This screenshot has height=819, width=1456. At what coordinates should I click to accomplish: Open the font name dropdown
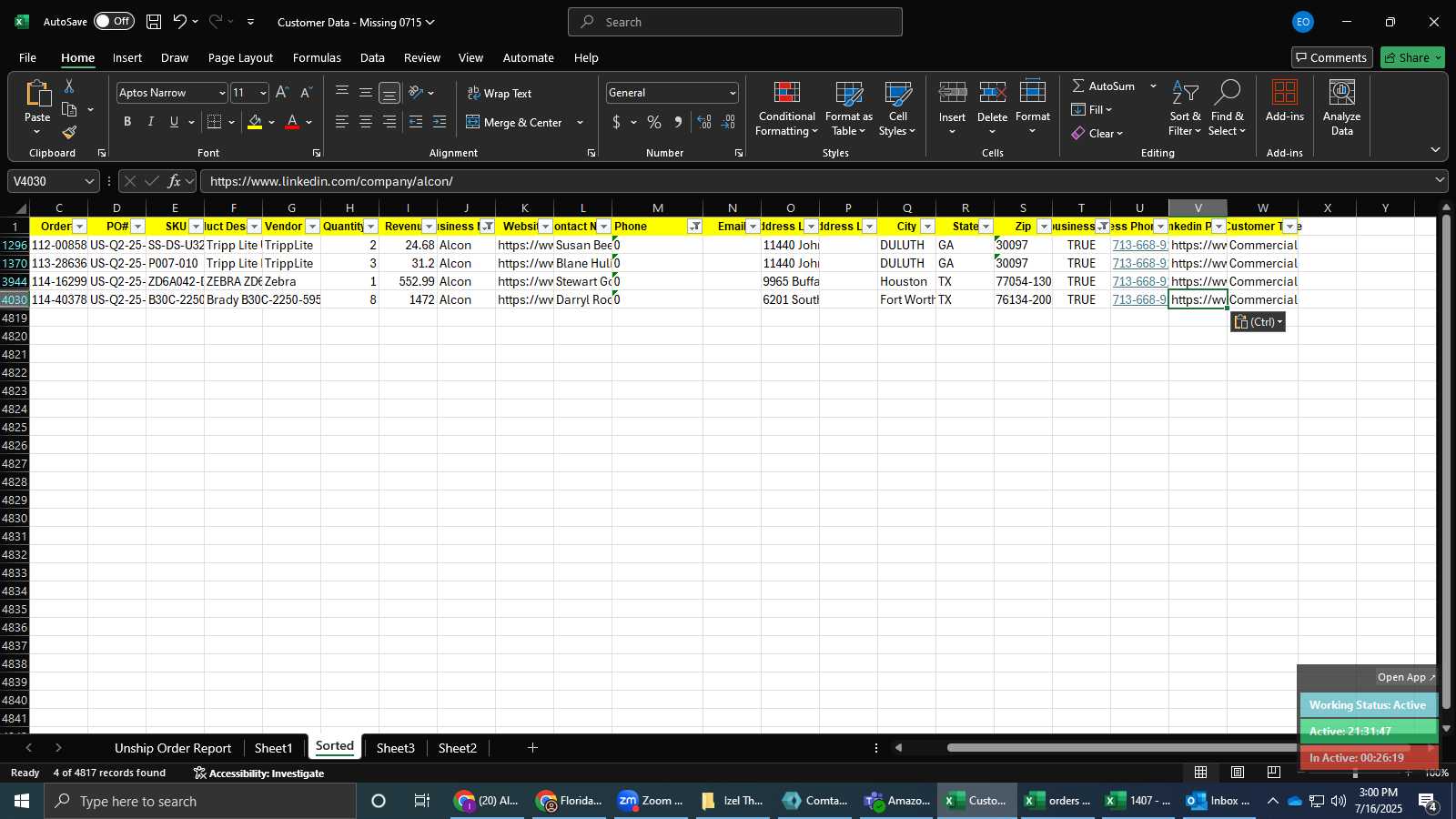tap(221, 93)
